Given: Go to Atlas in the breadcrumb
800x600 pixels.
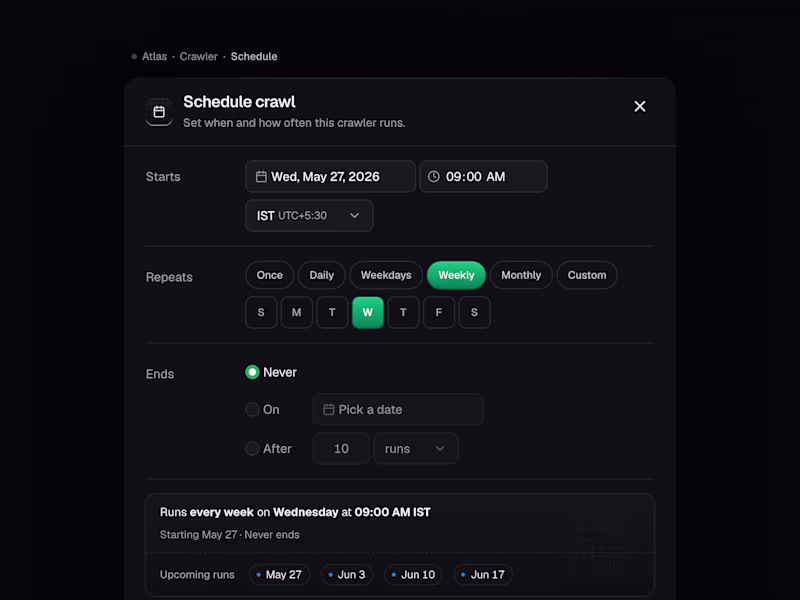Looking at the screenshot, I should (154, 57).
